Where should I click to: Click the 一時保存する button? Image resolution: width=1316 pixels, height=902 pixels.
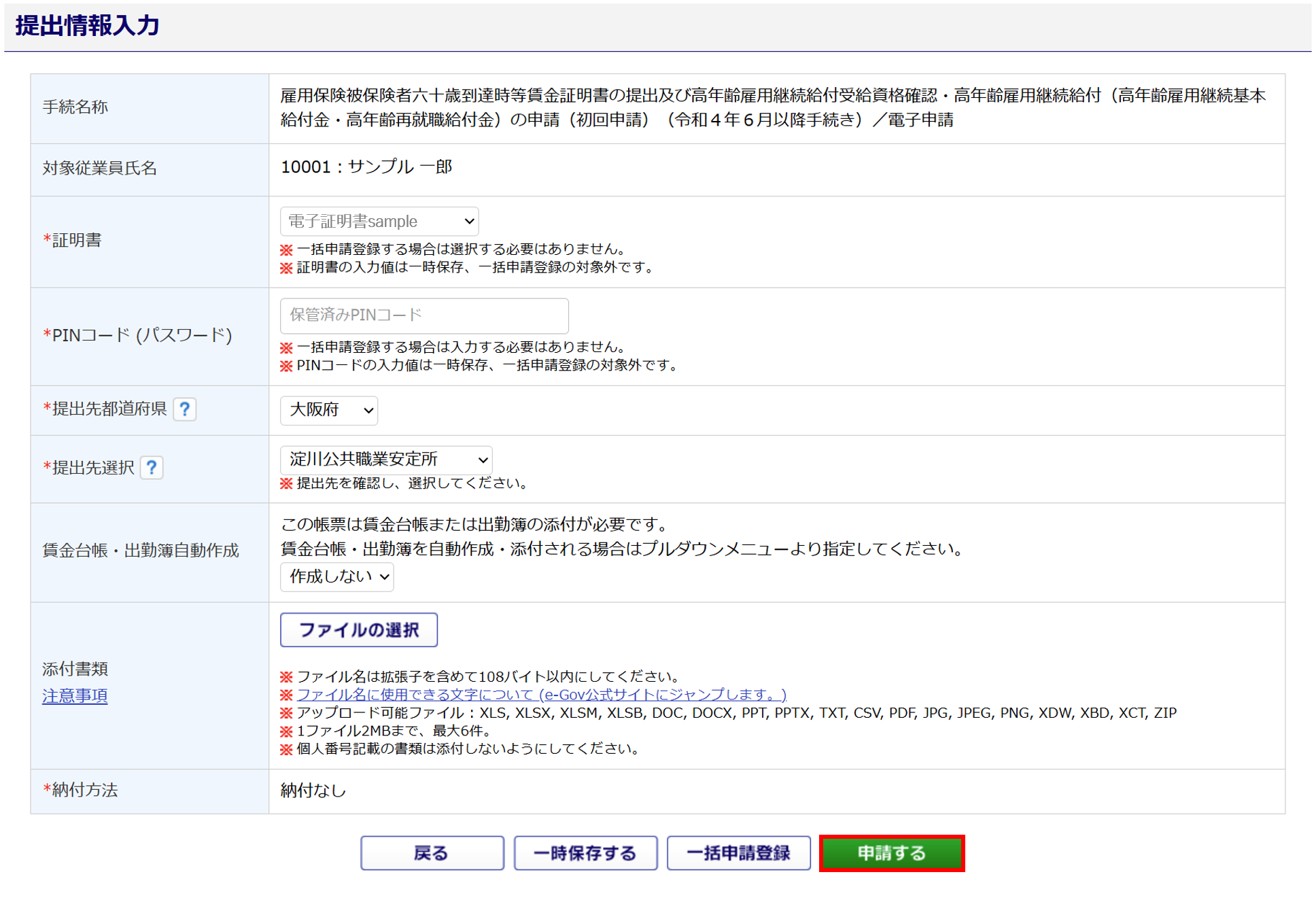585,853
